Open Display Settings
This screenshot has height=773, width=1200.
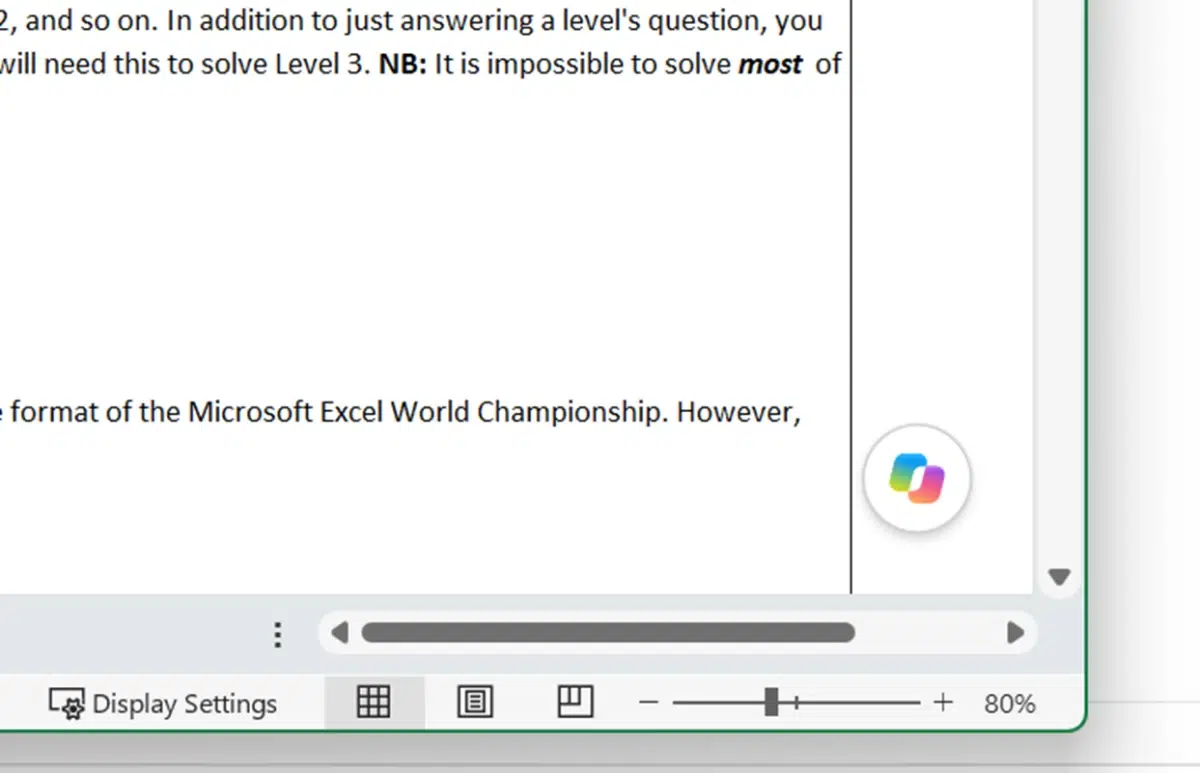[163, 704]
